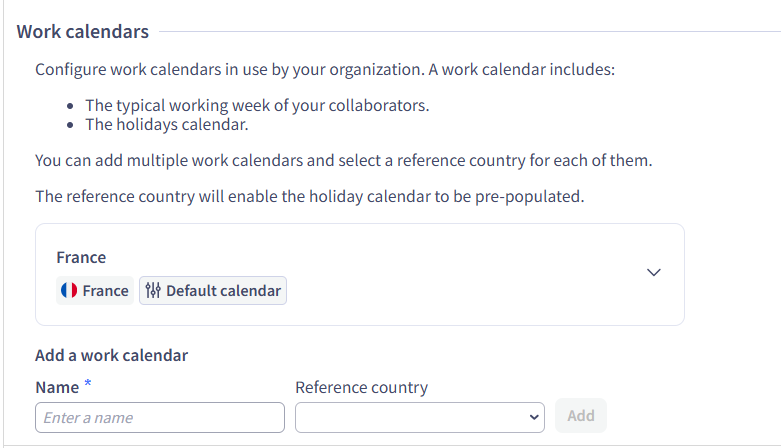Select the France country badge

coord(95,291)
